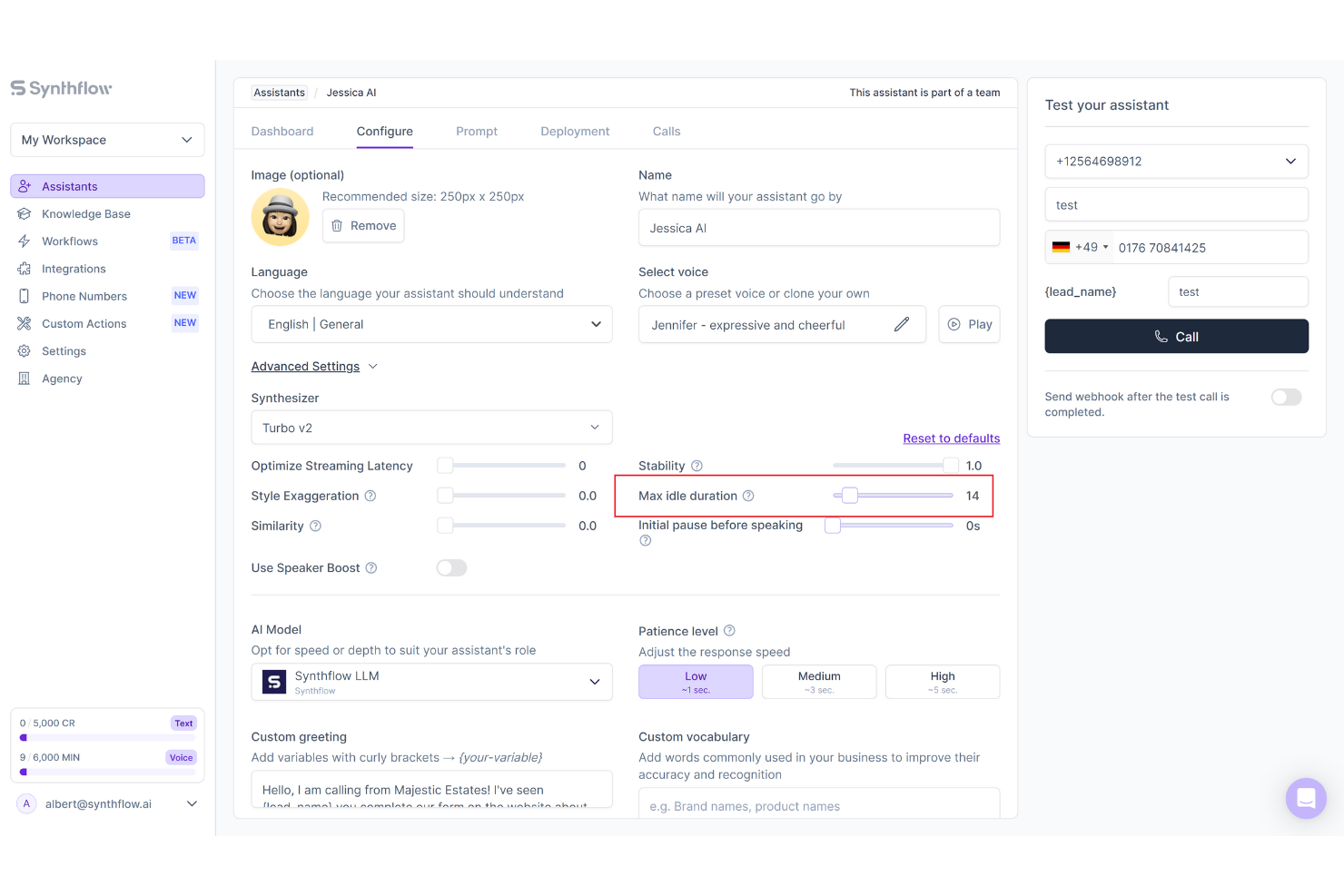1344x896 pixels.
Task: Go to Phone Numbers
Action: (x=84, y=296)
